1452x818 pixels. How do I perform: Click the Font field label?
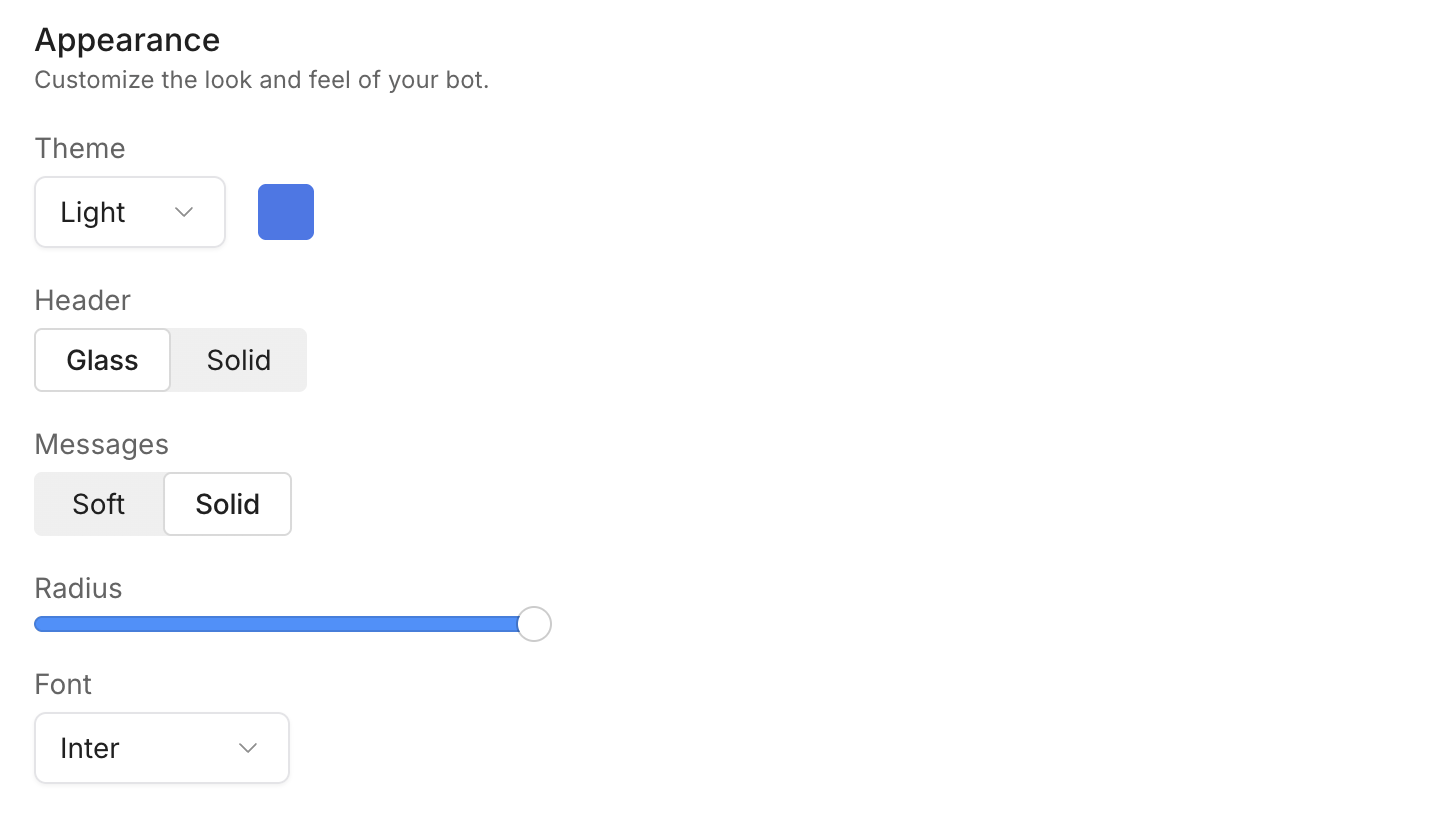[x=63, y=684]
